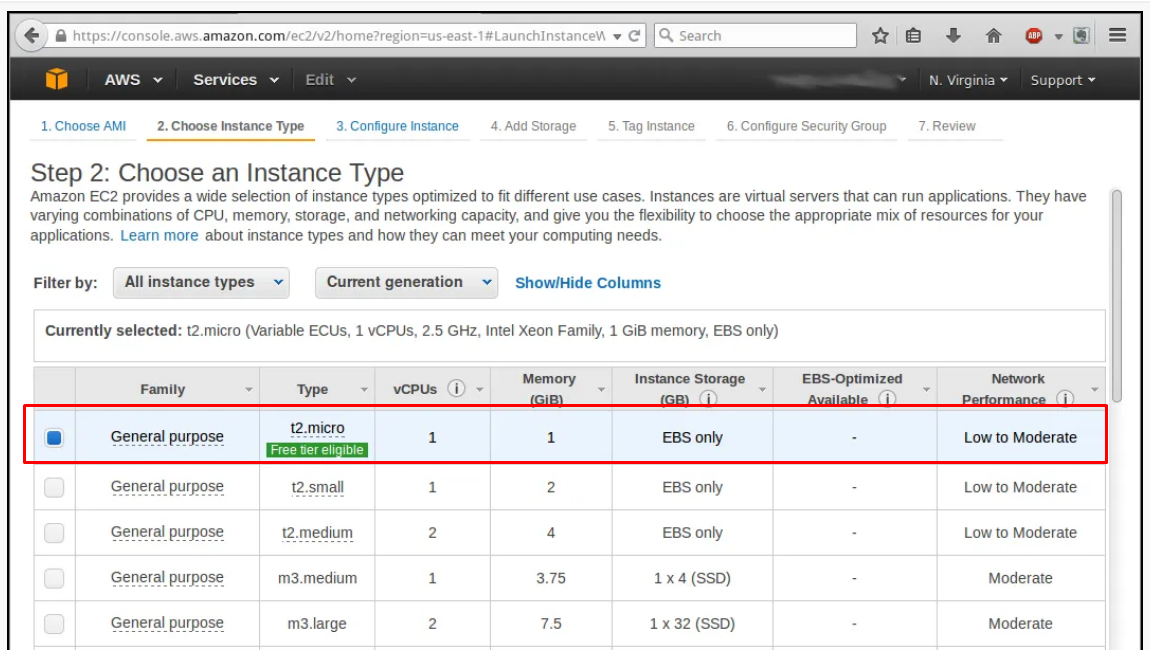The width and height of the screenshot is (1150, 650).
Task: Click the page vertical scrollbar
Action: [x=1116, y=296]
